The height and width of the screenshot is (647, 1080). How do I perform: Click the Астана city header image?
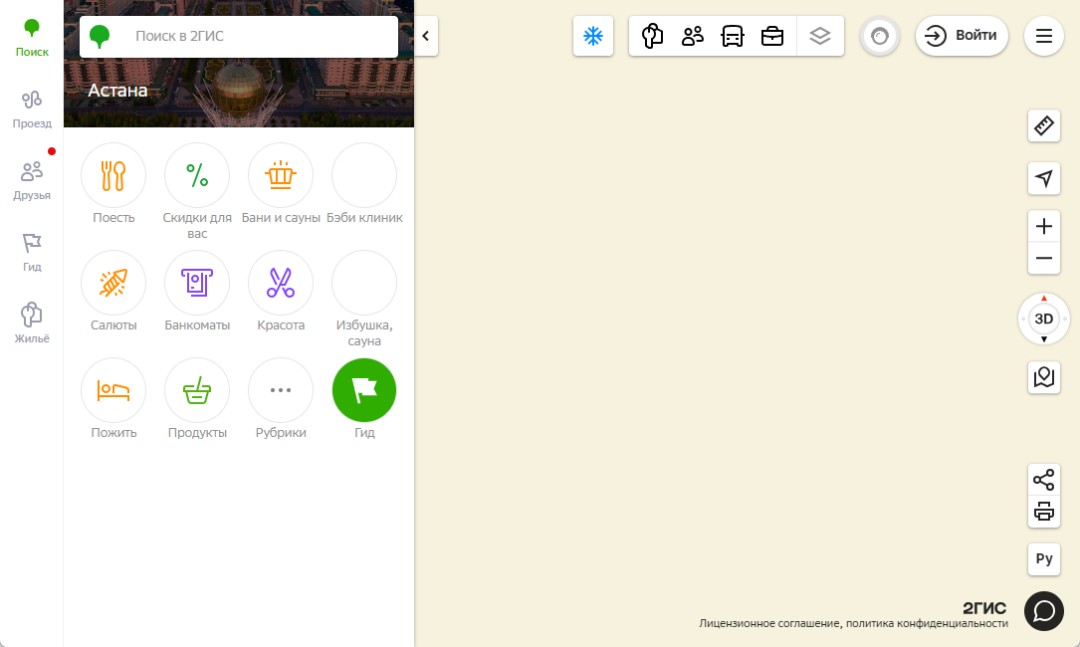[x=238, y=93]
